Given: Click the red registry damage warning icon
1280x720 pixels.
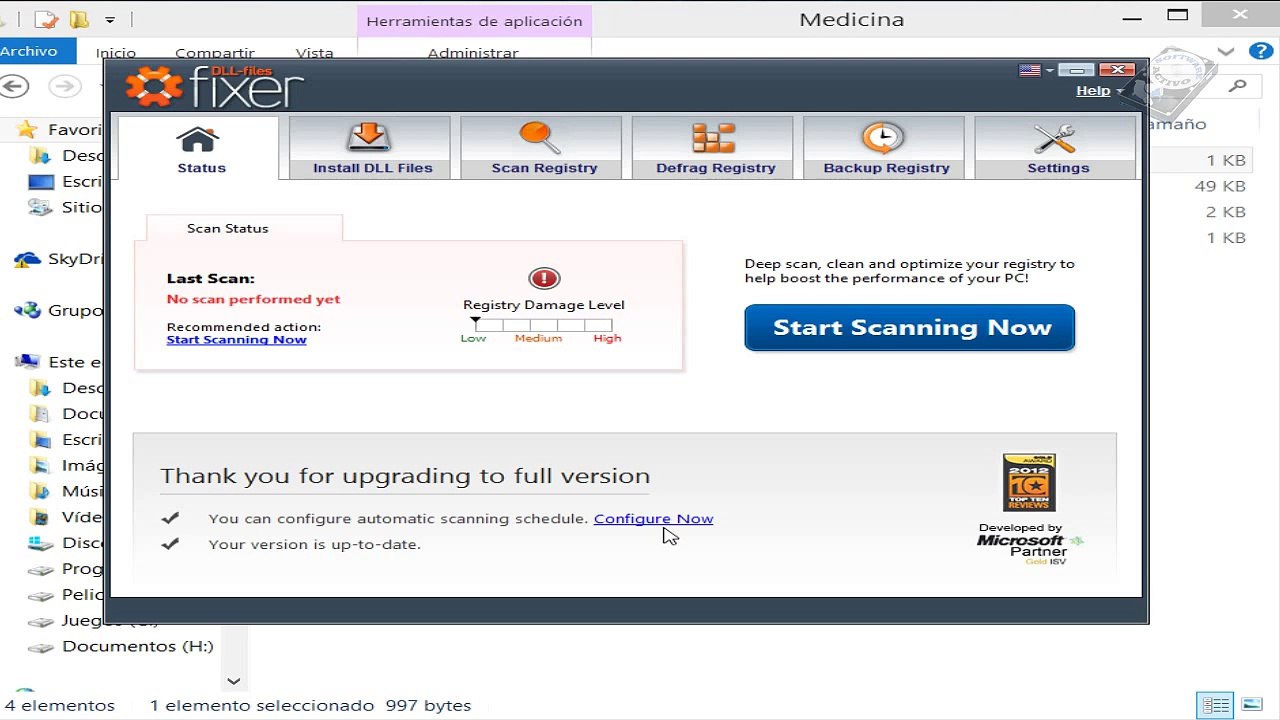Looking at the screenshot, I should point(544,278).
